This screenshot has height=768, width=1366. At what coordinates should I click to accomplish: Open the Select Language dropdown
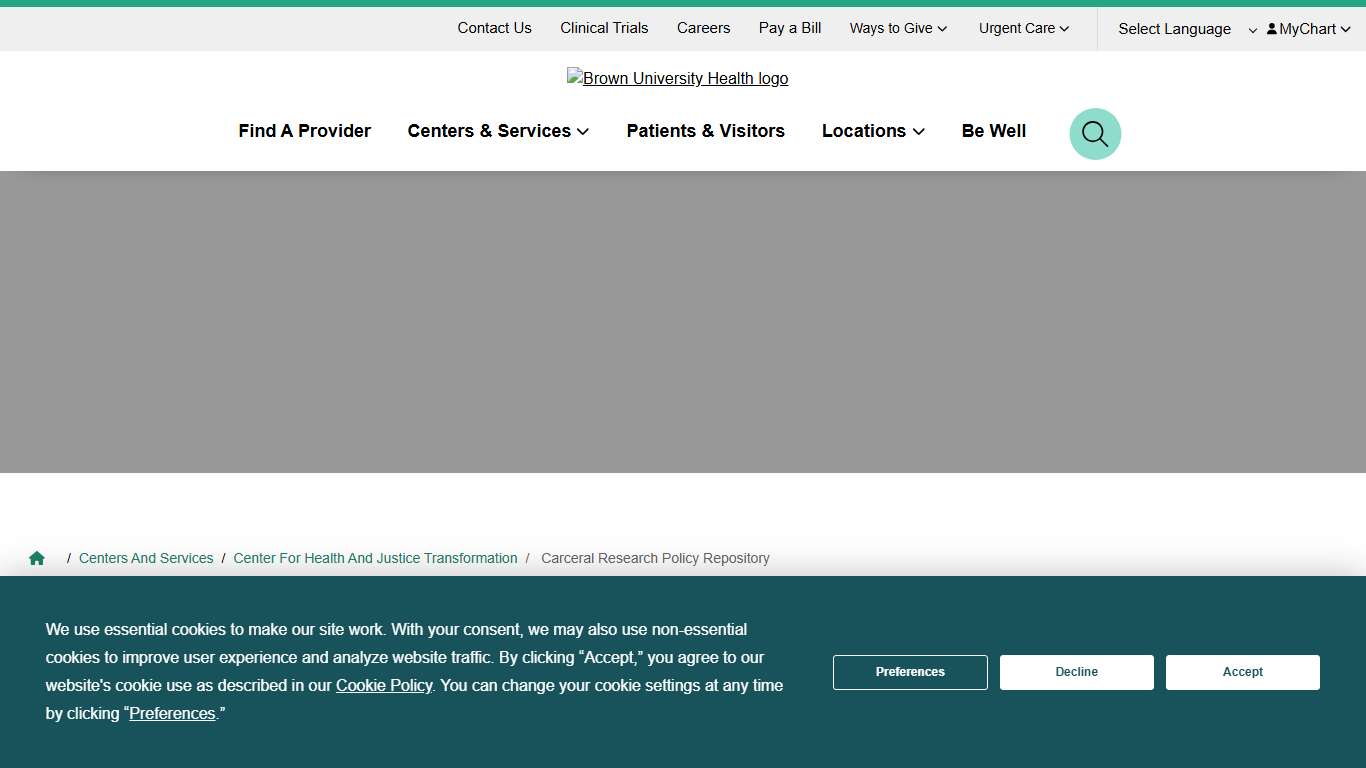point(1175,29)
